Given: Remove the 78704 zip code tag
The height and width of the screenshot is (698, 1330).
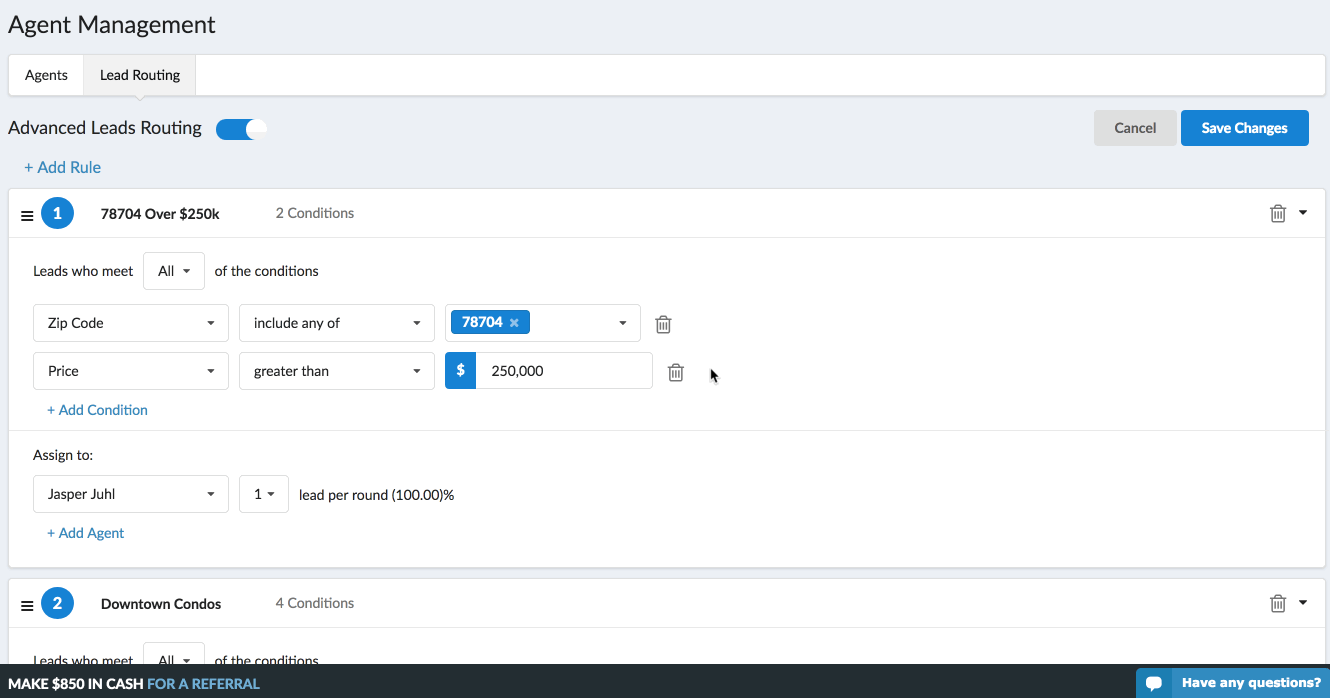Looking at the screenshot, I should click(x=514, y=323).
